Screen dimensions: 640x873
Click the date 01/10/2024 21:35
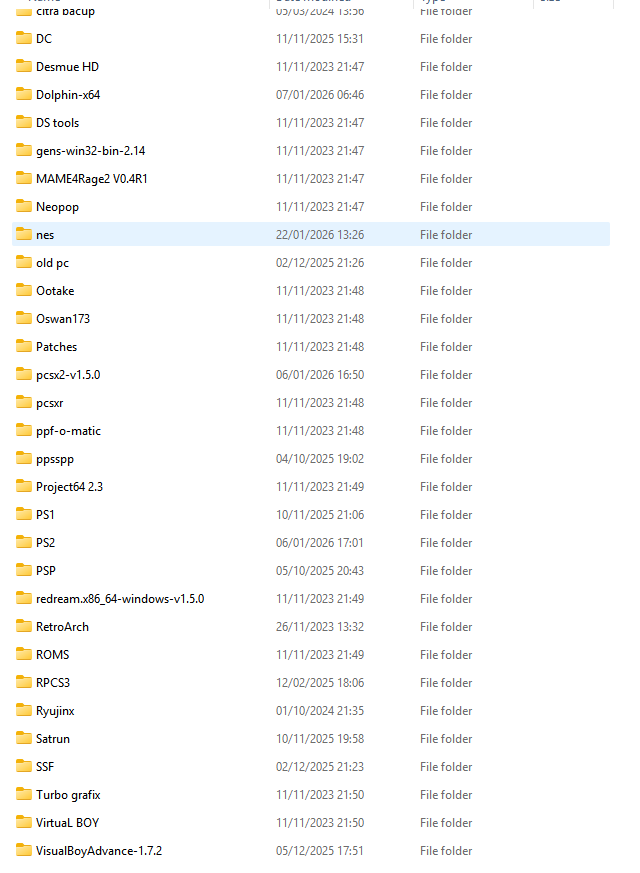coord(320,711)
